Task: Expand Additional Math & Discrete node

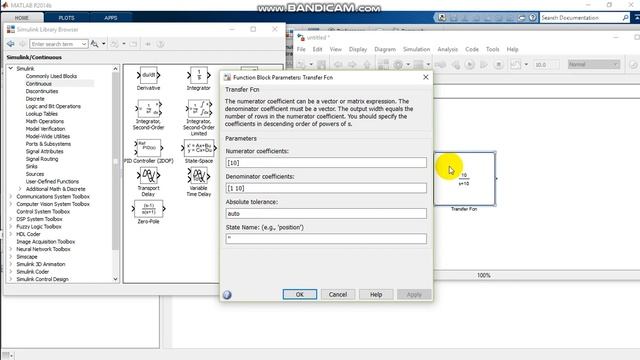Action: [x=20, y=189]
